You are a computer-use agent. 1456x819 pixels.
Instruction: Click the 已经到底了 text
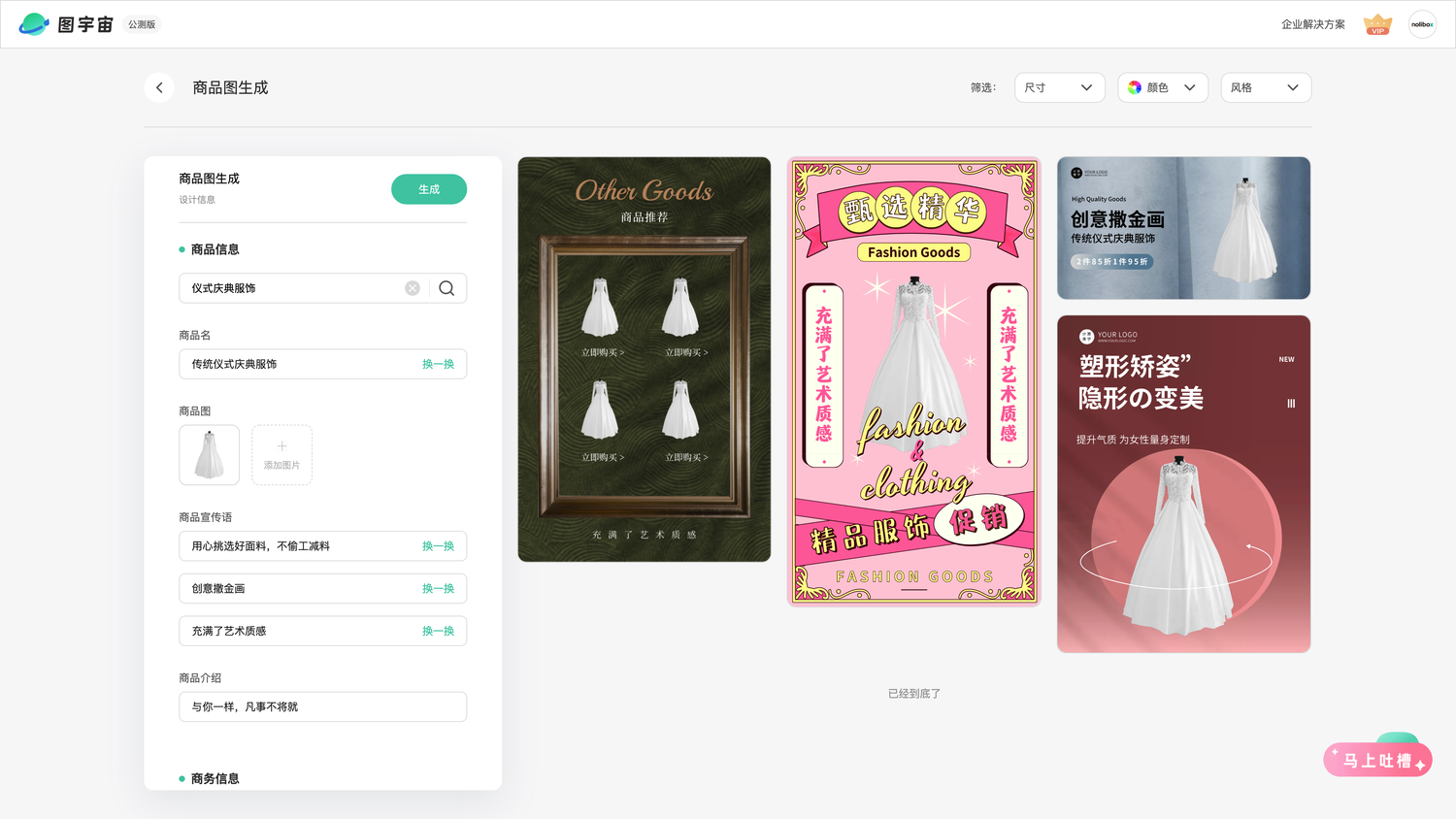click(914, 694)
